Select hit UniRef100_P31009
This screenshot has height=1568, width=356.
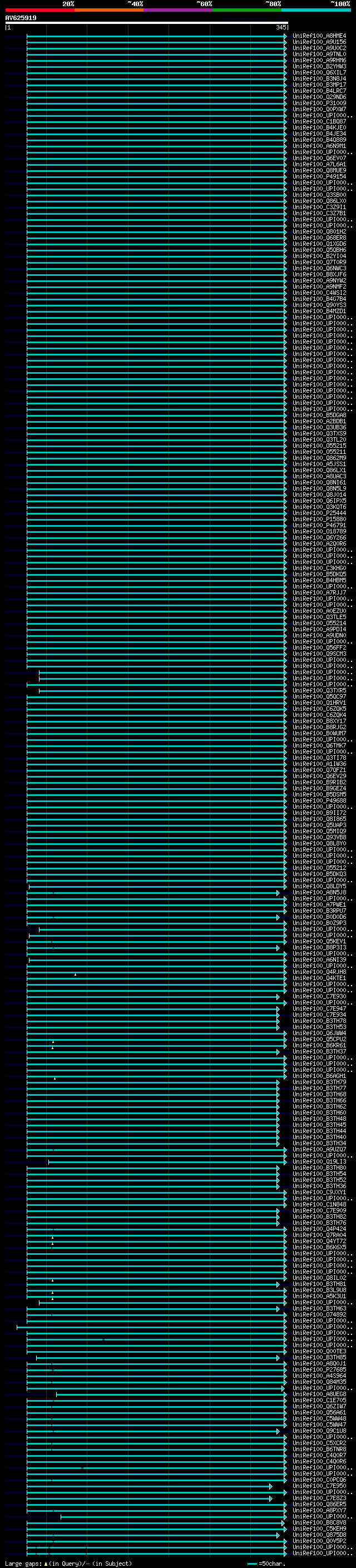pos(319,103)
